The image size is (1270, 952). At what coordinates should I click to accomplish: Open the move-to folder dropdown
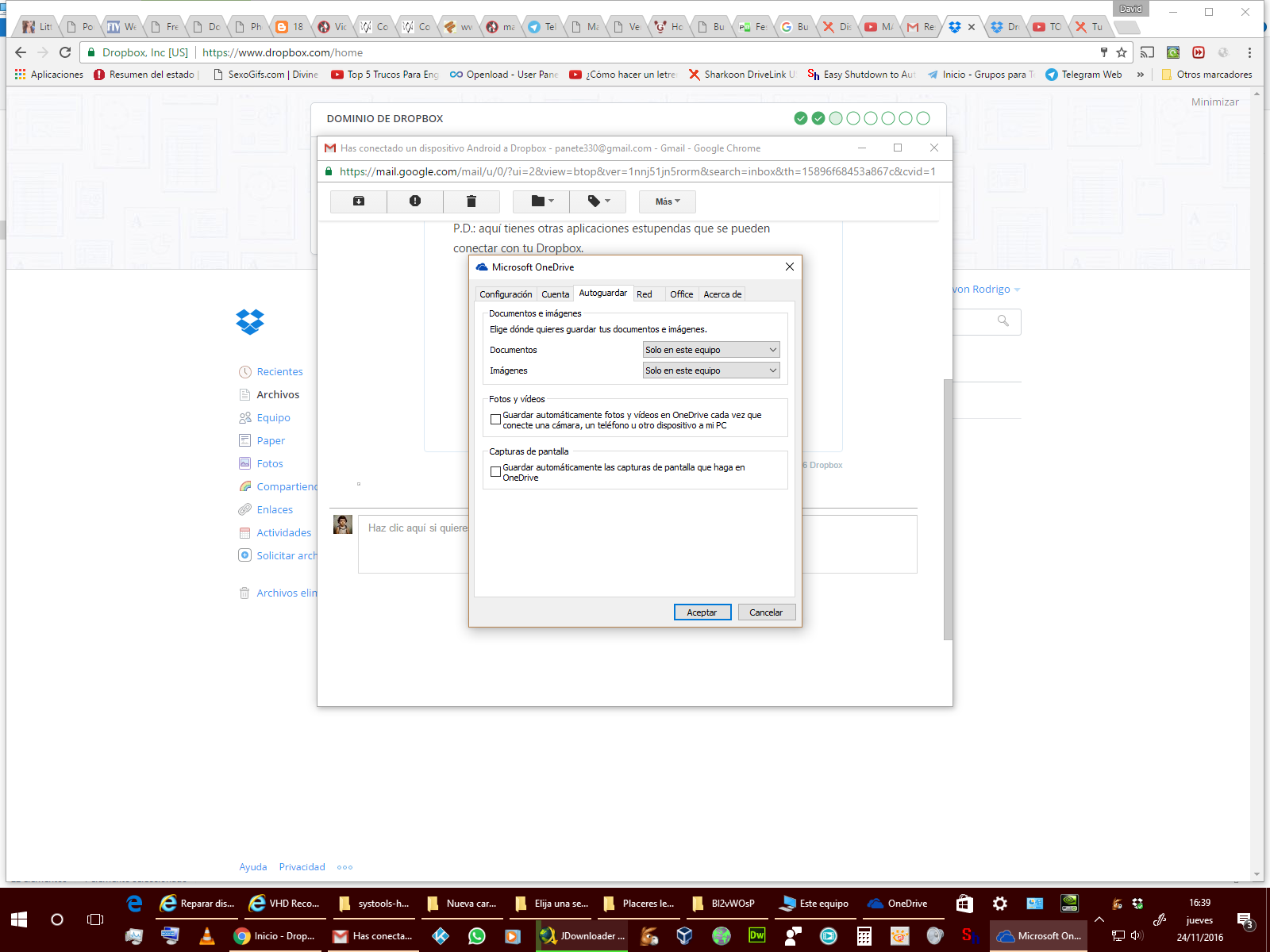coord(541,202)
